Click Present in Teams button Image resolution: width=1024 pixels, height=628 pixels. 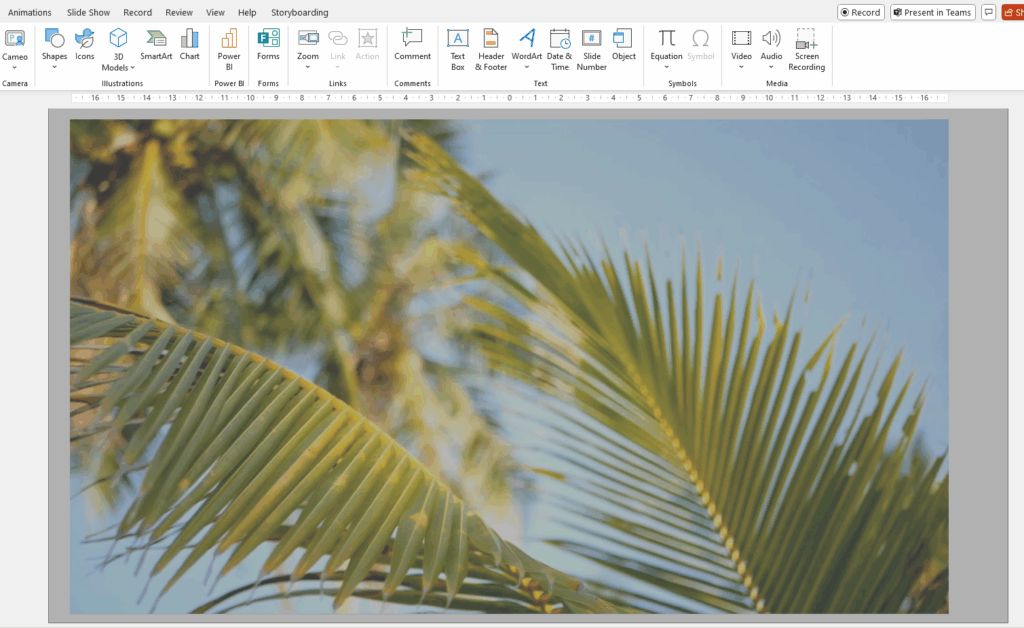coord(933,12)
